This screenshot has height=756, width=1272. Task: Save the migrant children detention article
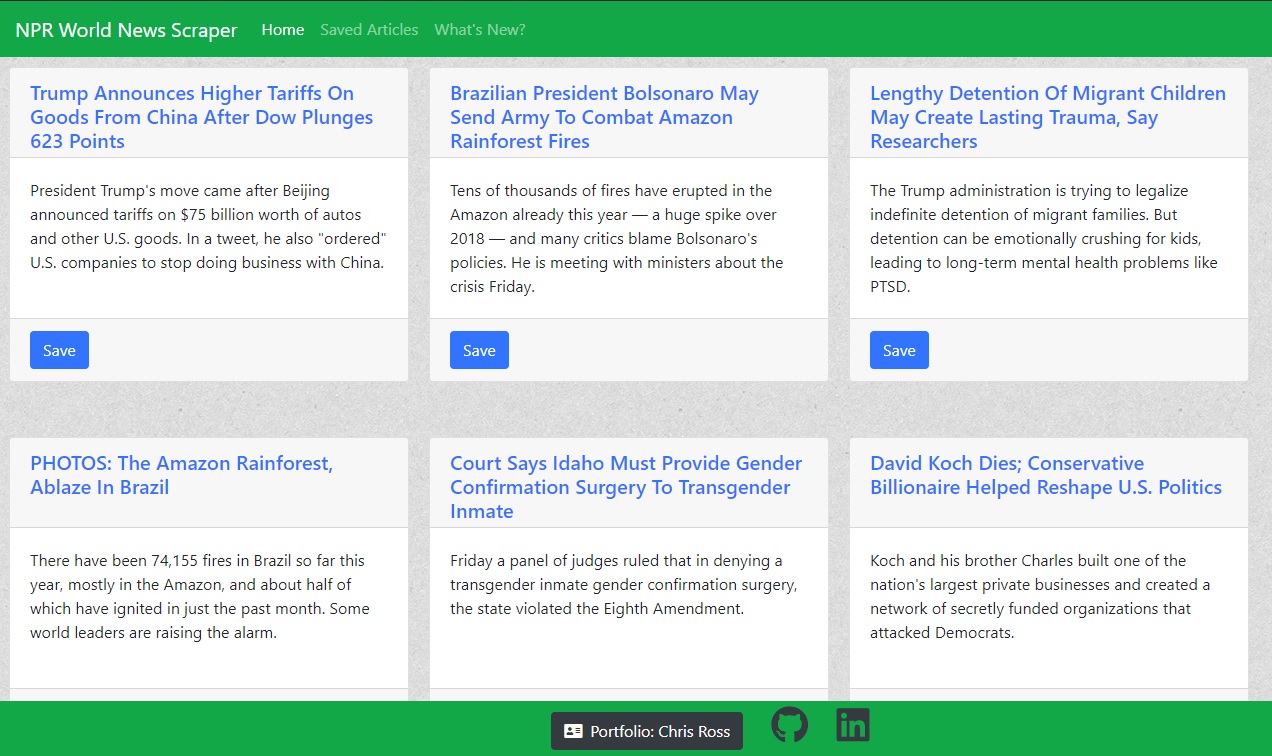899,350
